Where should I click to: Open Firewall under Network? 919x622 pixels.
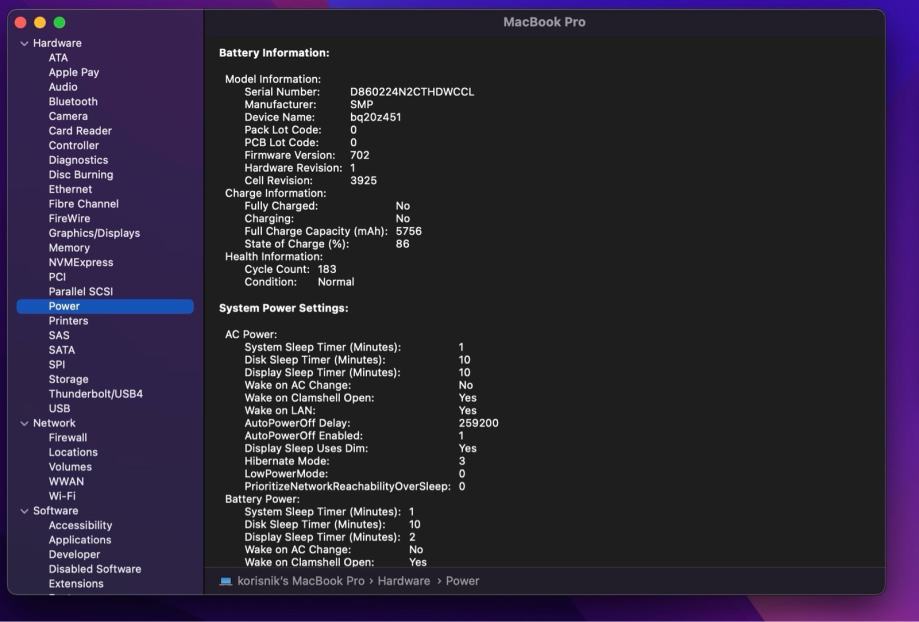(68, 438)
